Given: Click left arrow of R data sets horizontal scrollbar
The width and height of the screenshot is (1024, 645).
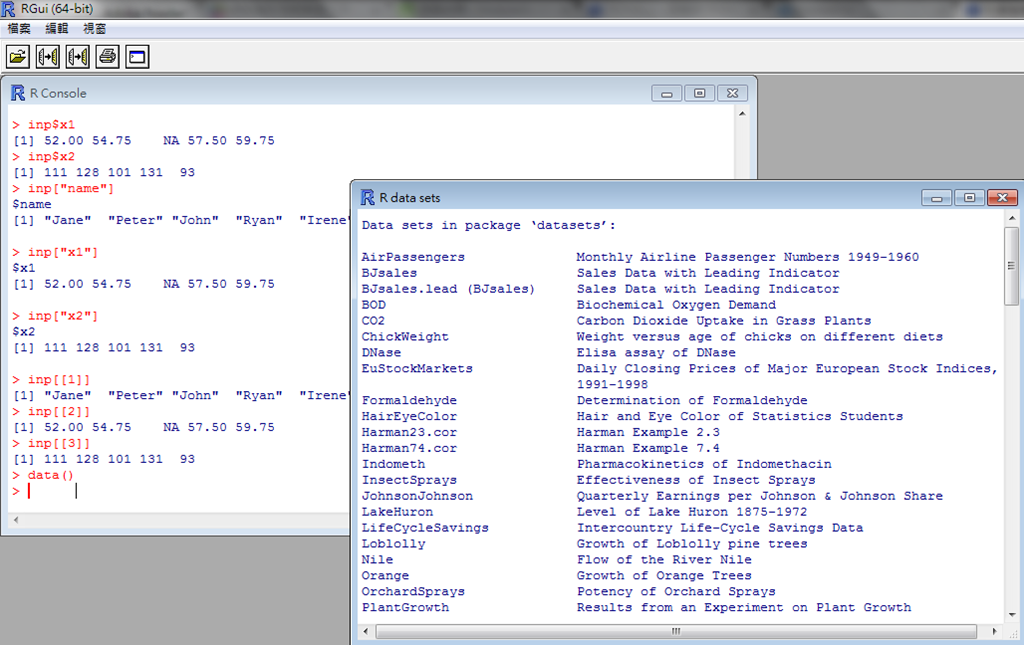Looking at the screenshot, I should pyautogui.click(x=366, y=631).
